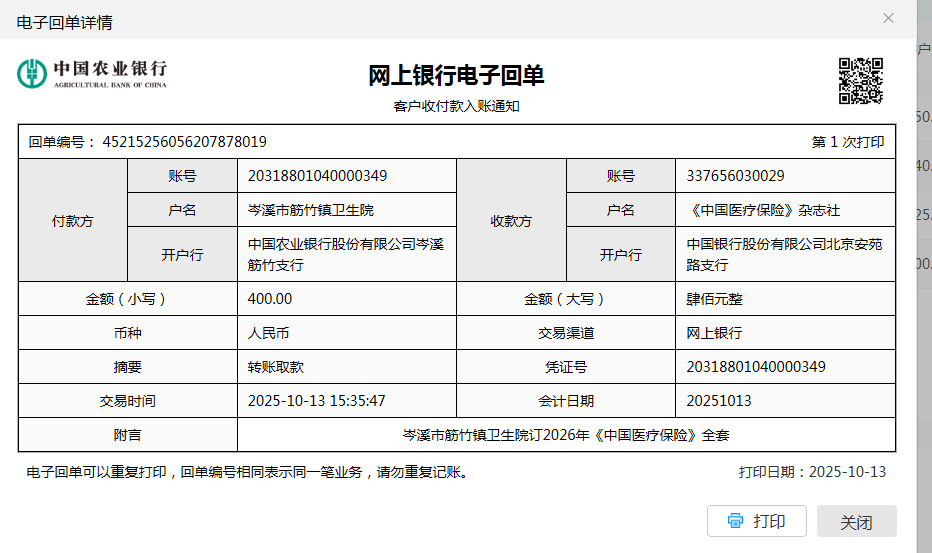
Task: Click the uppercase amount 肆佰元整
Action: [x=714, y=299]
